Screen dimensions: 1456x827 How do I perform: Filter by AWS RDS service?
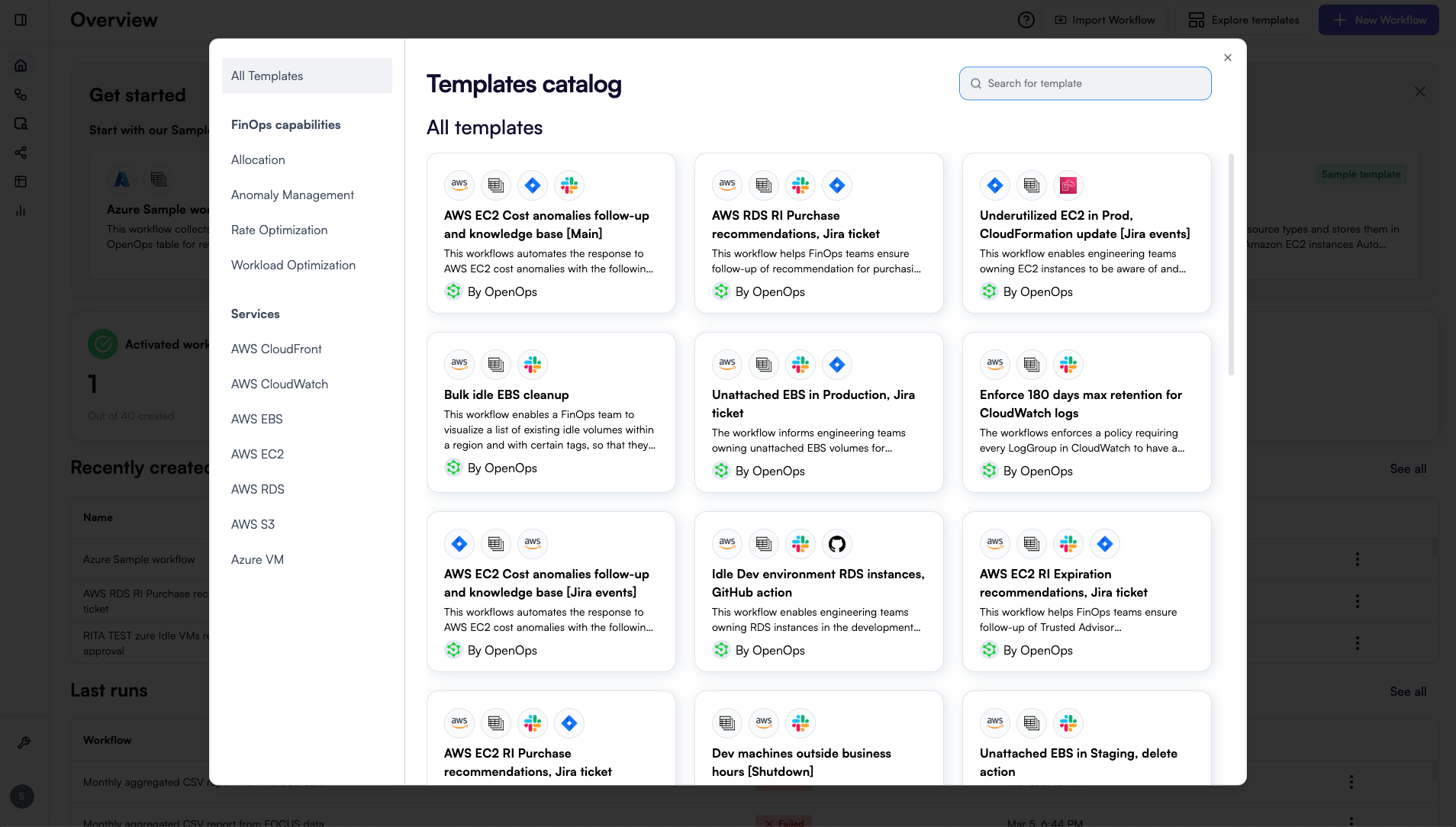[x=257, y=489]
